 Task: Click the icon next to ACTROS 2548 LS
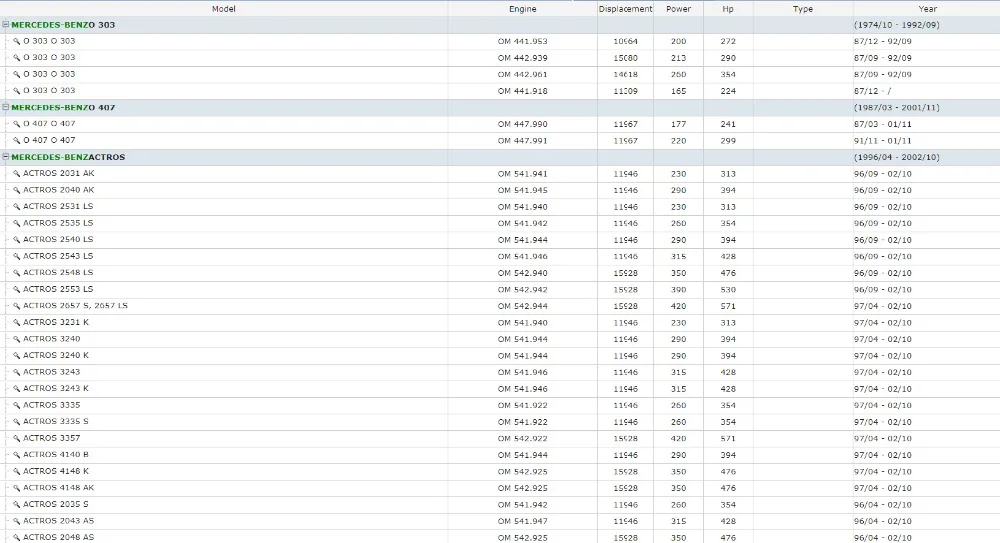coord(17,273)
